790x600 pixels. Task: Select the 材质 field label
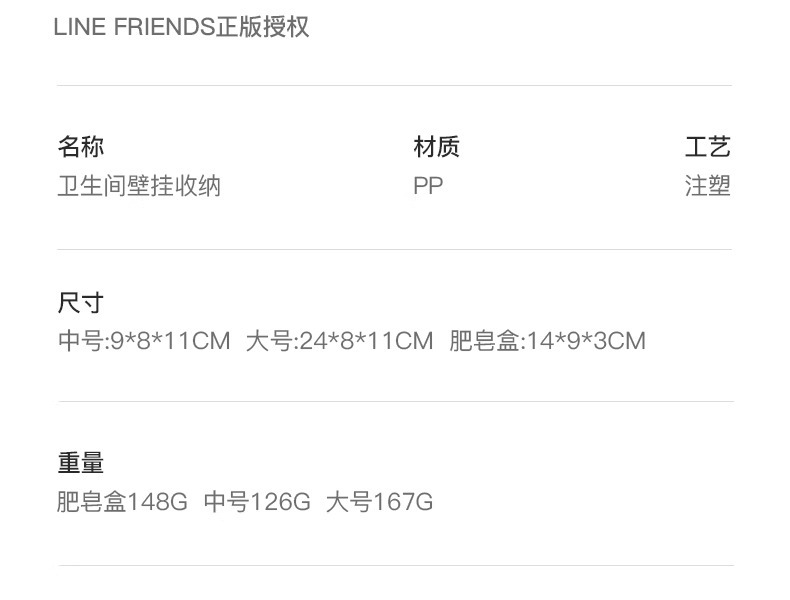[x=436, y=147]
